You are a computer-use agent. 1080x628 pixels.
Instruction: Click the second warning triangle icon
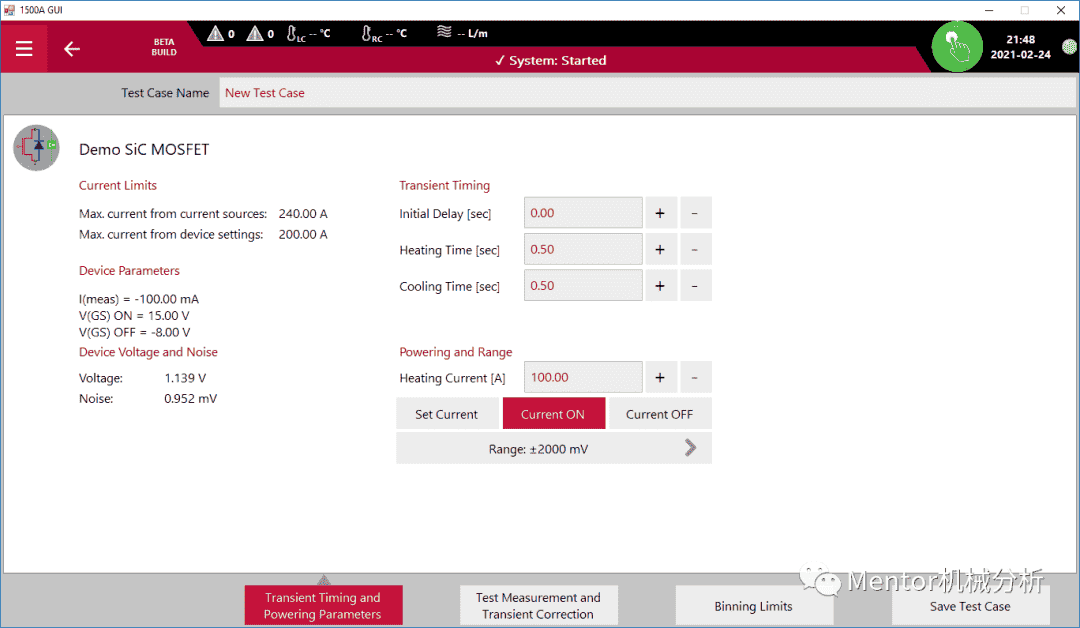coord(255,33)
